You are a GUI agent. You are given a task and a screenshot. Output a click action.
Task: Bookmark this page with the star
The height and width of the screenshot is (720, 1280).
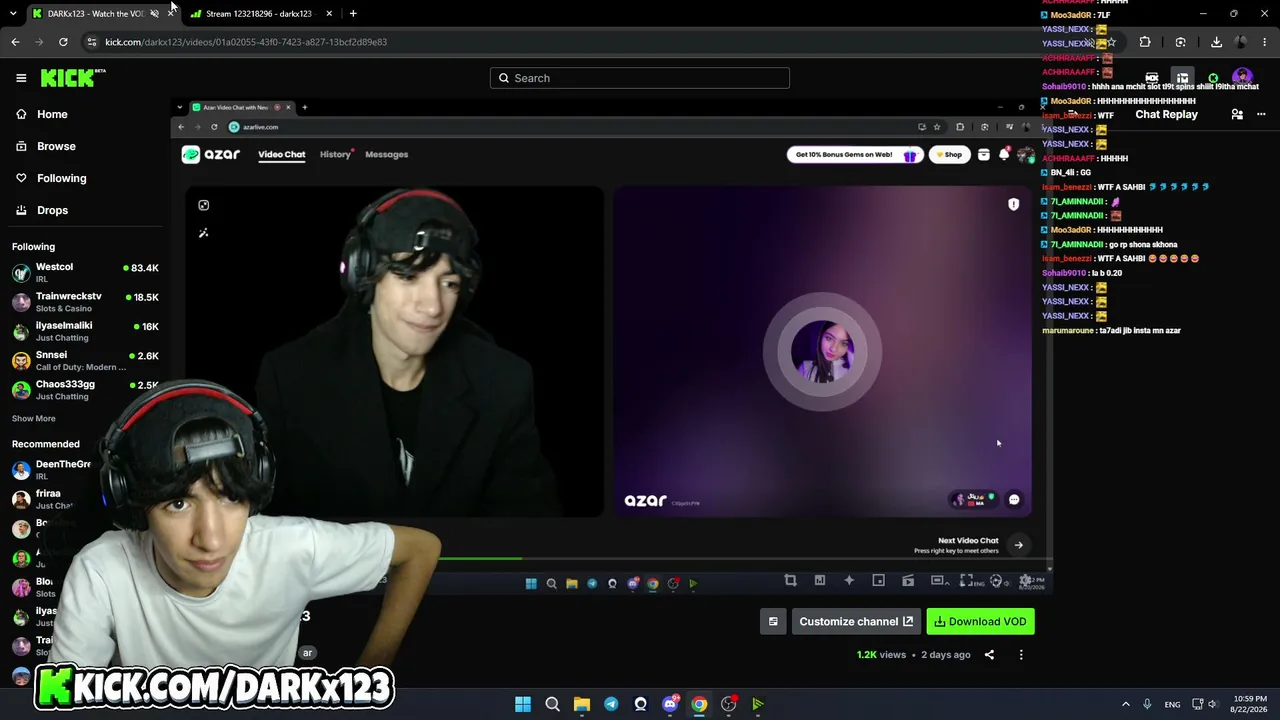(1111, 42)
